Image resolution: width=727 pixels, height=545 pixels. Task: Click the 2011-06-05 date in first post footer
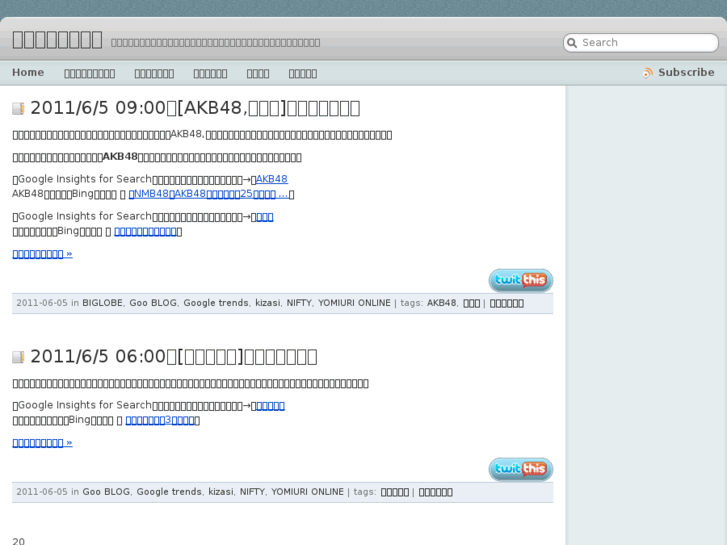(42, 303)
